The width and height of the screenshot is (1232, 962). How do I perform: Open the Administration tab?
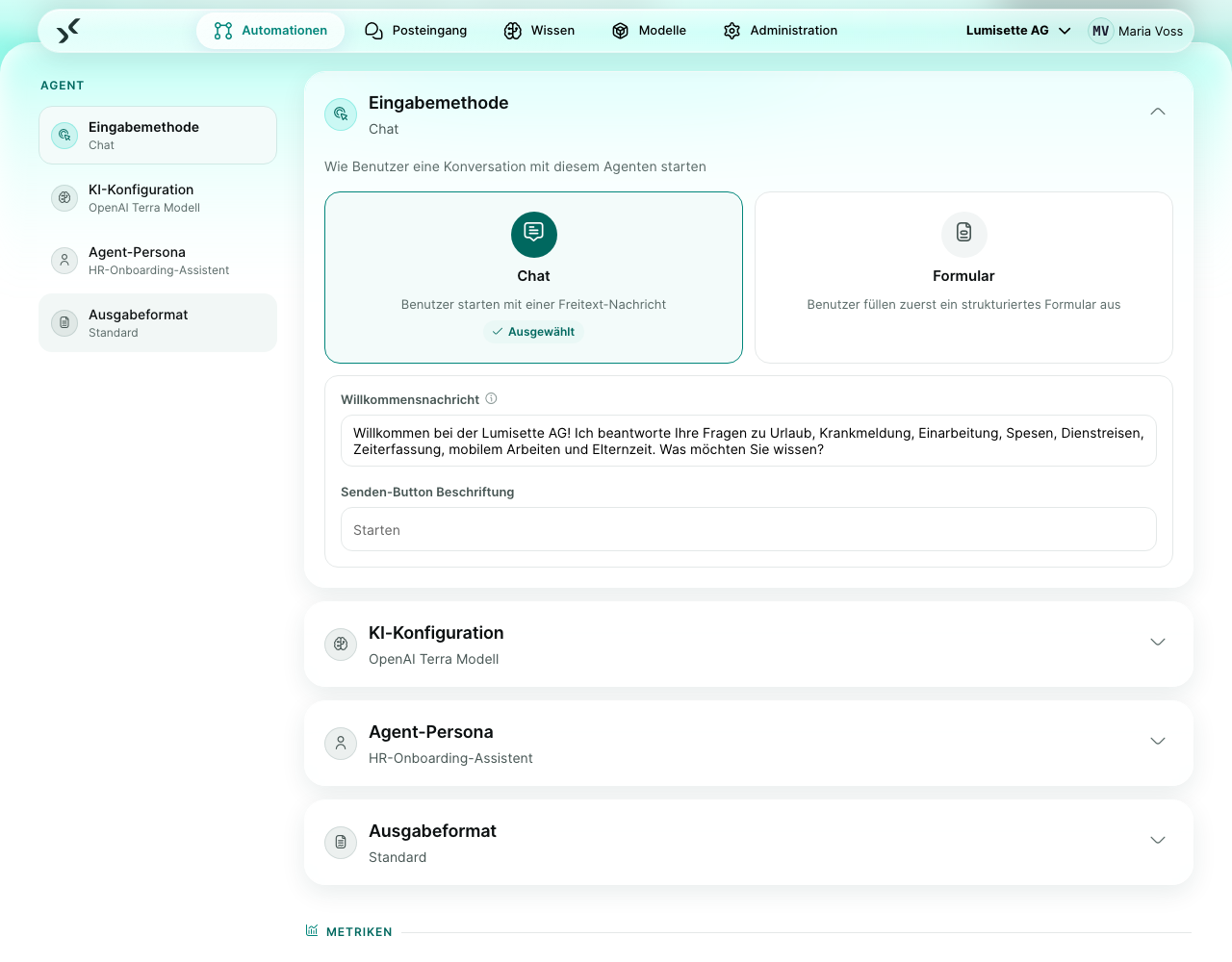[x=781, y=31]
